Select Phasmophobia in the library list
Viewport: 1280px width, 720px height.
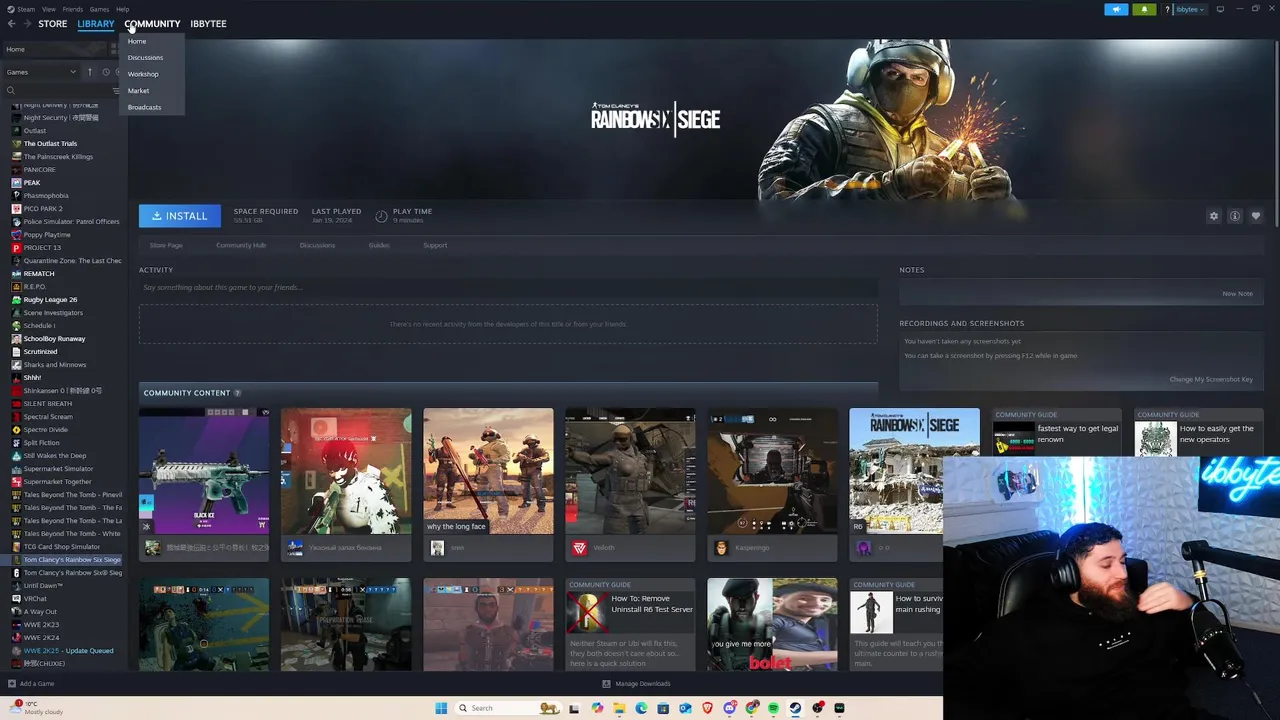[46, 196]
